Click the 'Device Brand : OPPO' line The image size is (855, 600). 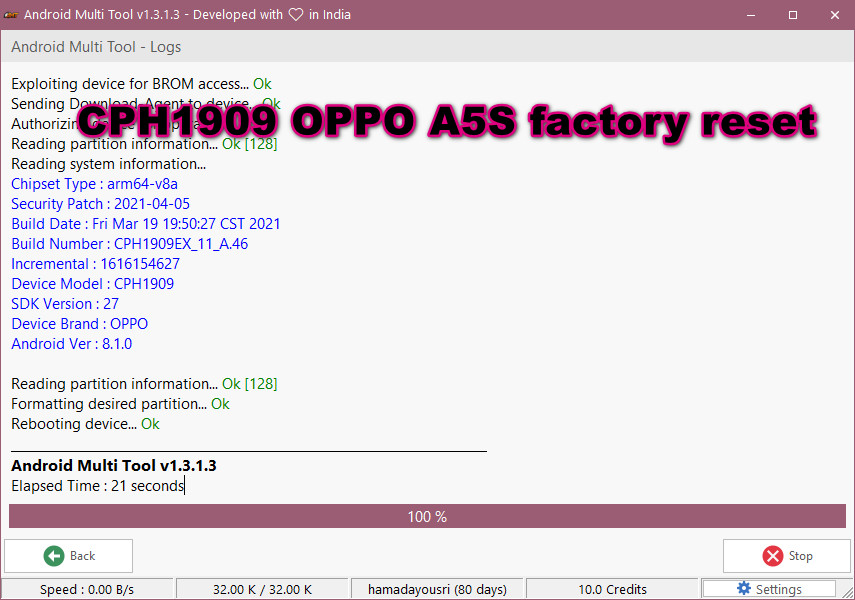(80, 324)
